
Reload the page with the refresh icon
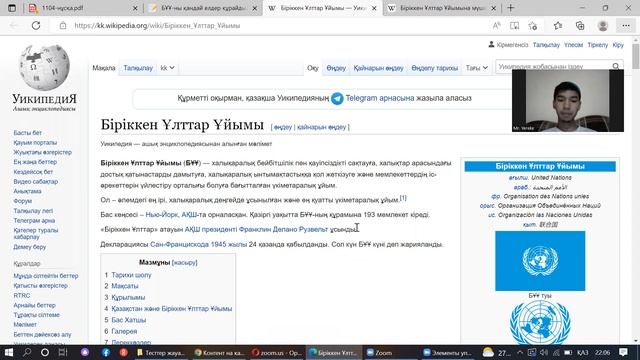tap(36, 25)
